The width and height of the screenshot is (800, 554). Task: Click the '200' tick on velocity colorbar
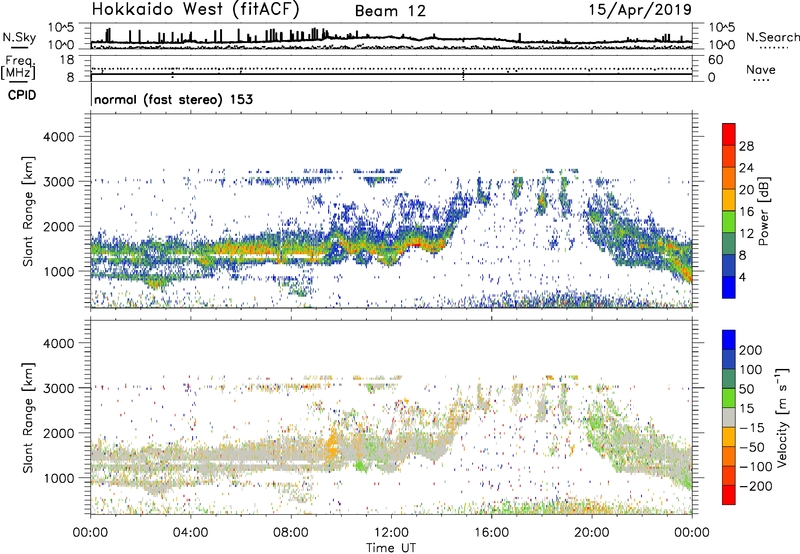pyautogui.click(x=751, y=350)
